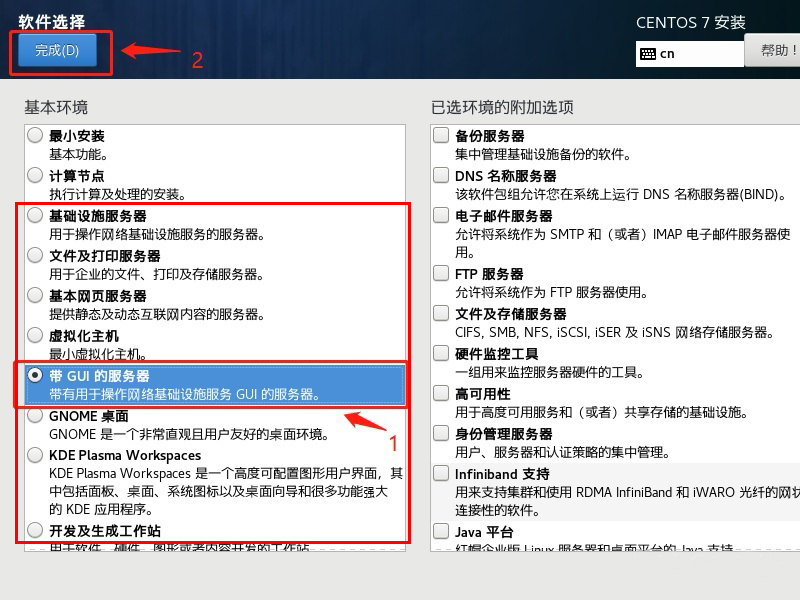Screen dimensions: 800x600
Task: Click the CIFS, SMB, NFS, iSCSI description text
Action: [x=615, y=333]
